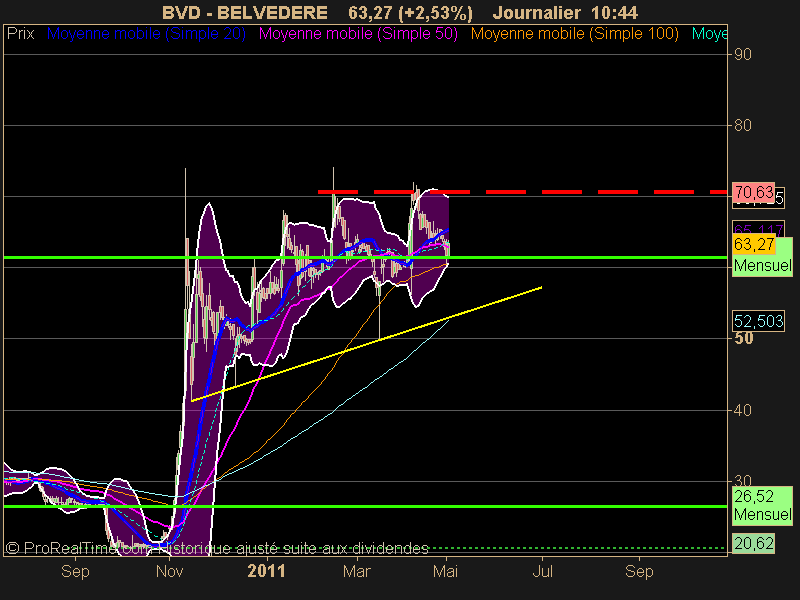The height and width of the screenshot is (600, 800).
Task: Click the Nov label on the time axis
Action: coord(169,571)
